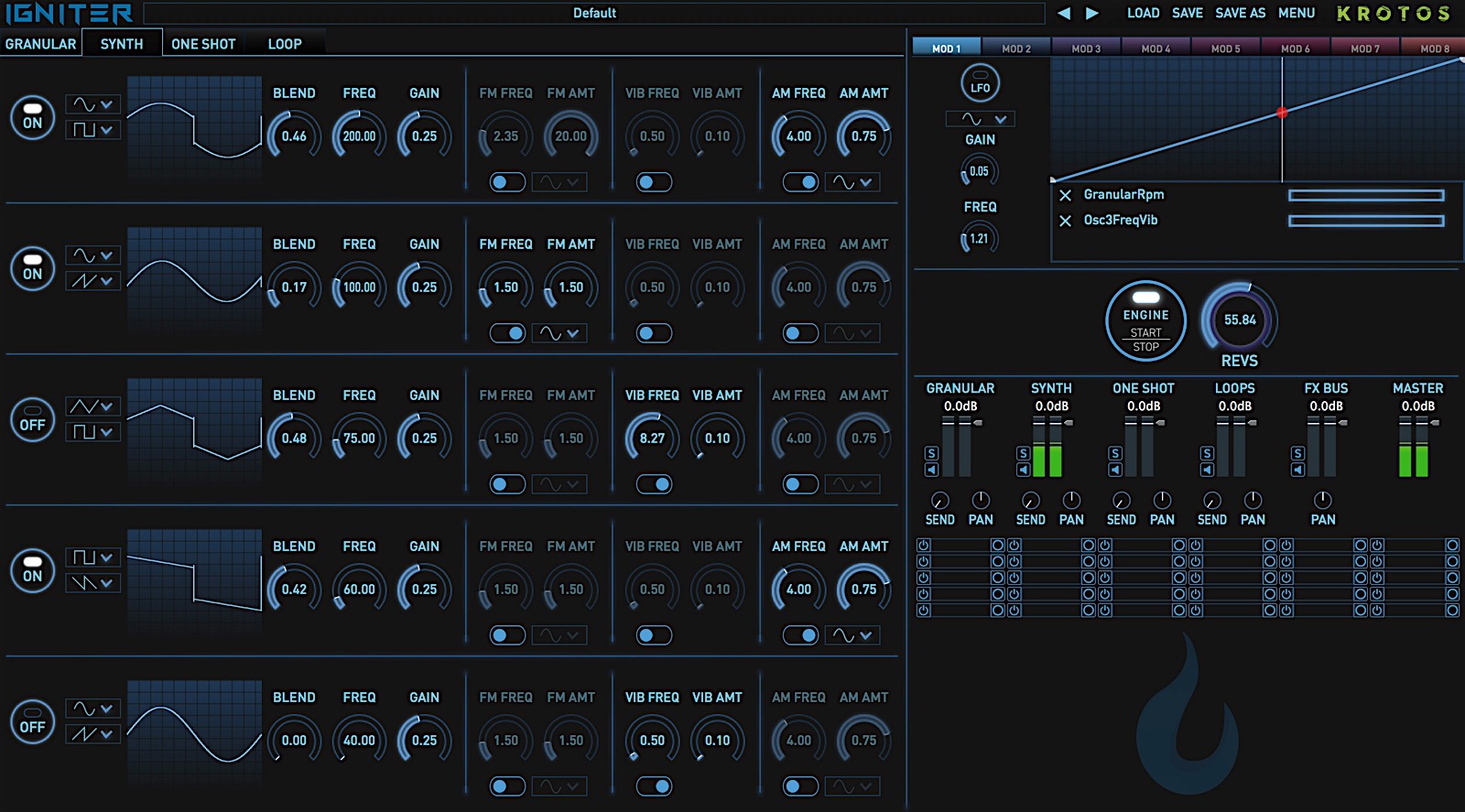Remove the GranularRpm modulation target
This screenshot has height=812, width=1465.
1065,195
